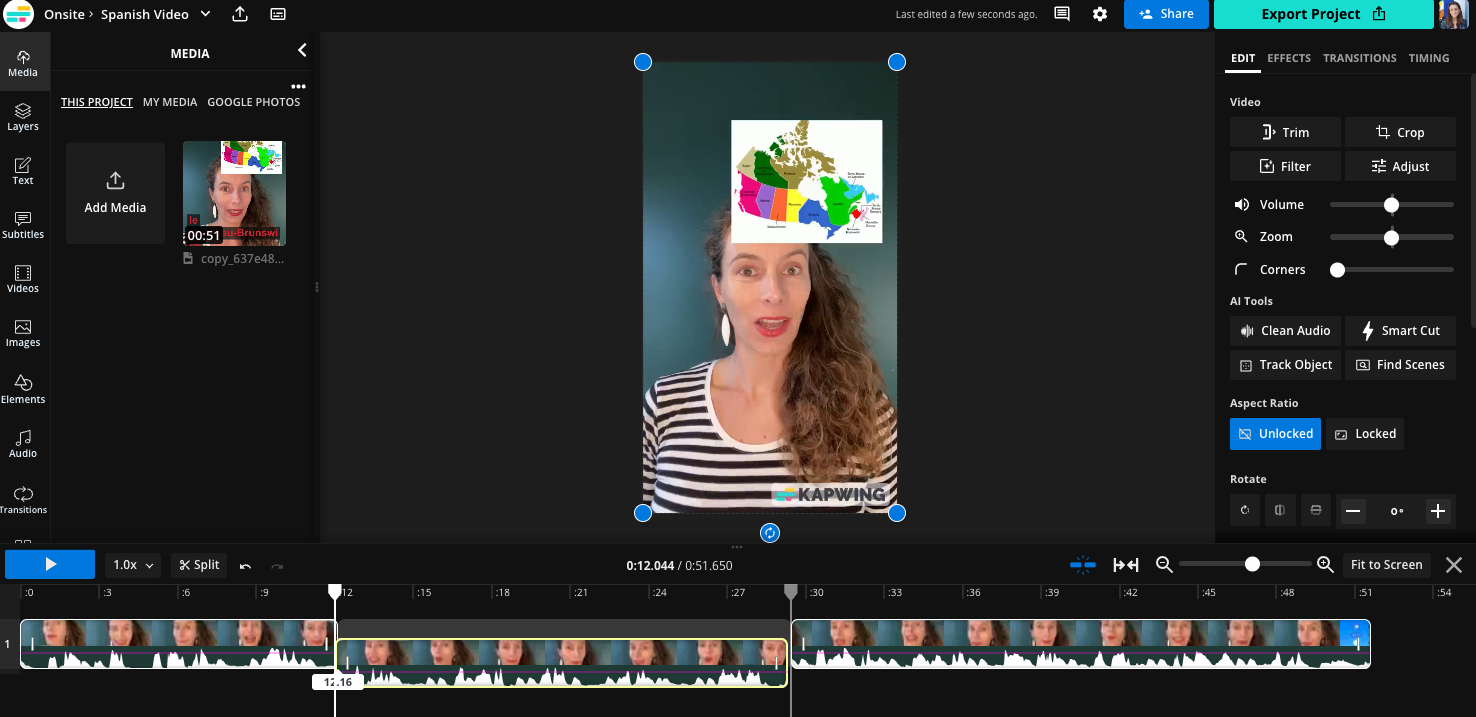This screenshot has width=1476, height=717.
Task: Open the Elements sidebar panel
Action: click(x=23, y=389)
